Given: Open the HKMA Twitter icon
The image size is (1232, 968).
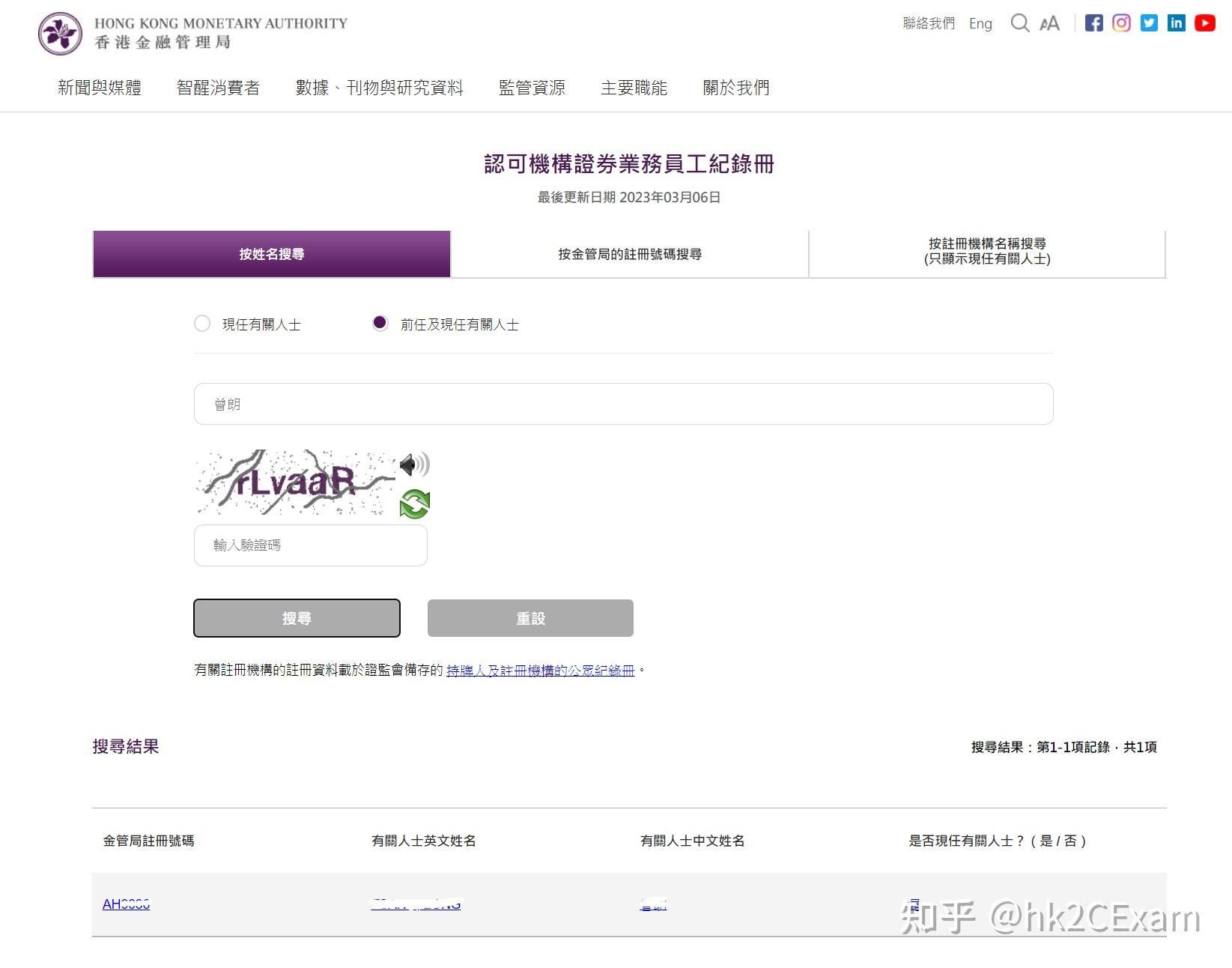Looking at the screenshot, I should pos(1148,23).
